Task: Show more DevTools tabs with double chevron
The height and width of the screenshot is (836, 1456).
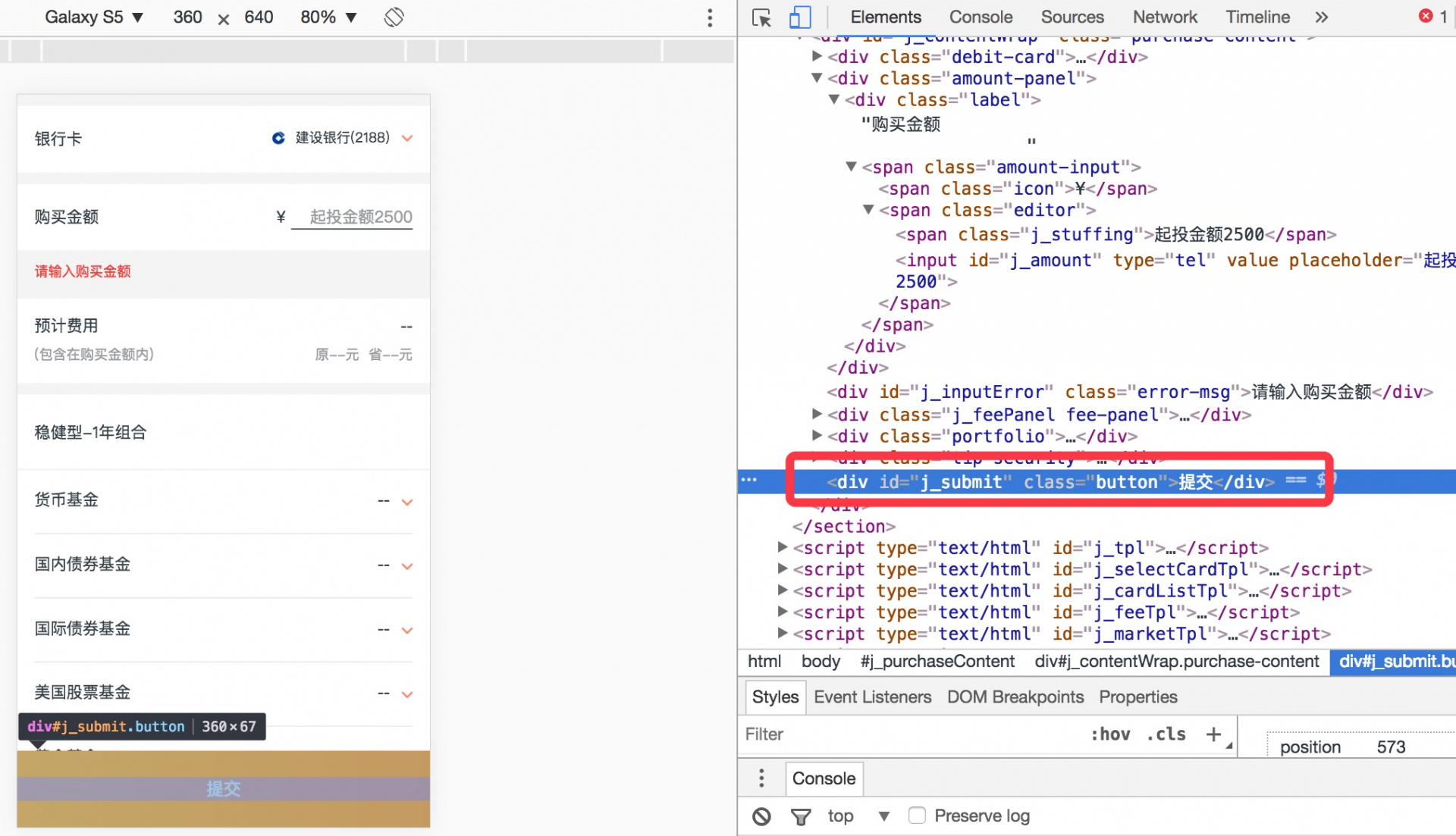Action: coord(1322,17)
